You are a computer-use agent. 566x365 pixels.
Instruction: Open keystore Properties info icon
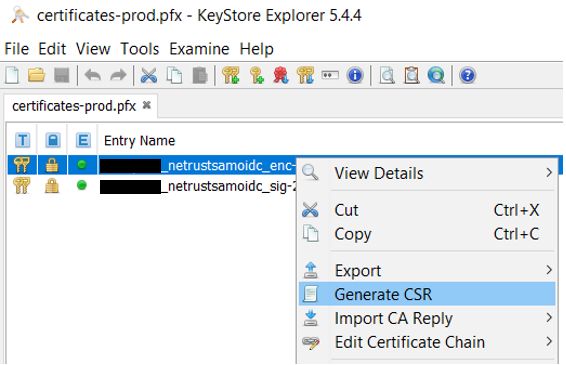355,75
